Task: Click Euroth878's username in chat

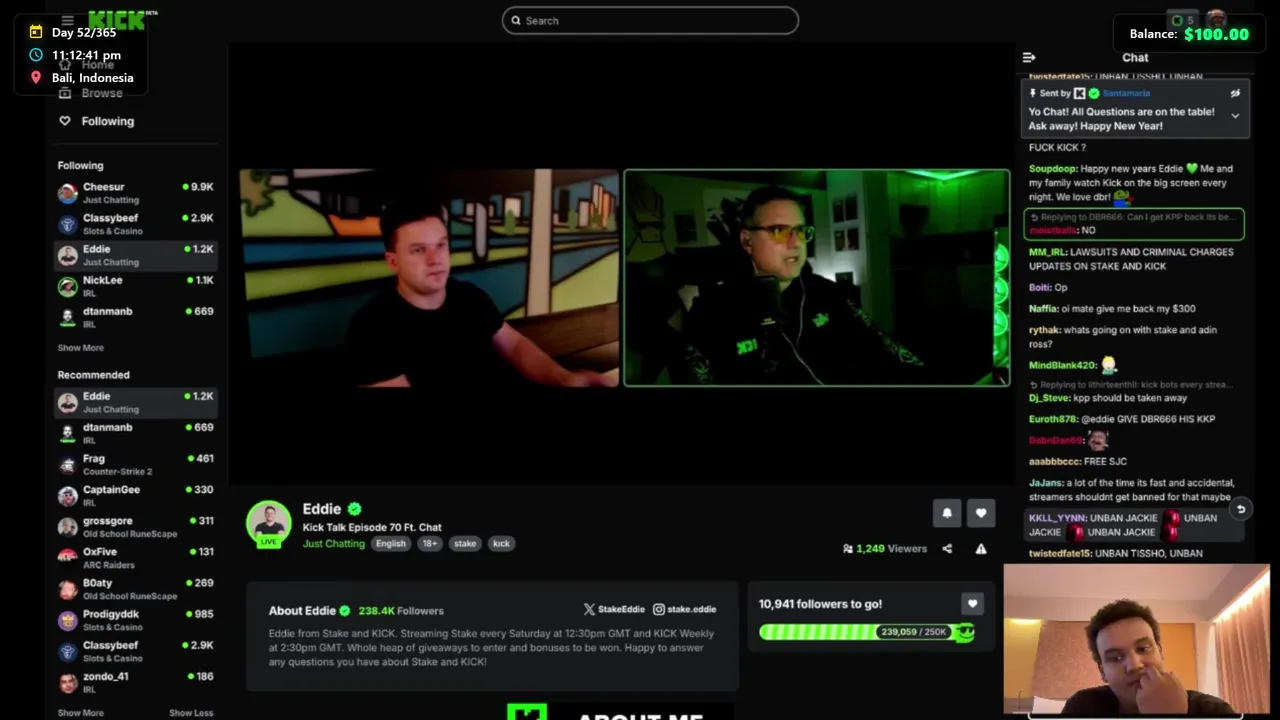Action: click(x=1053, y=419)
